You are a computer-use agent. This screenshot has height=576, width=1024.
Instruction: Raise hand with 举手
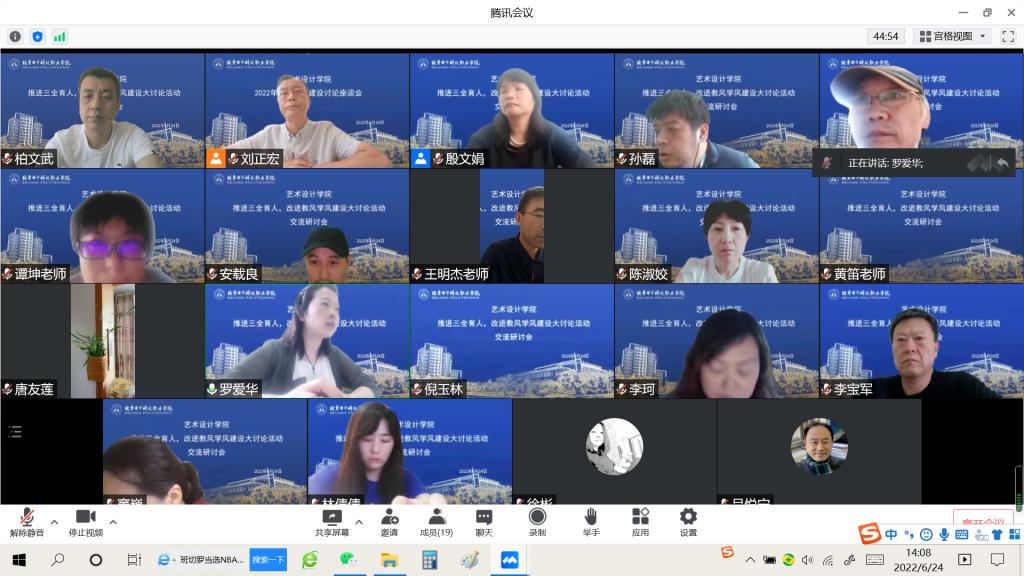tap(591, 522)
